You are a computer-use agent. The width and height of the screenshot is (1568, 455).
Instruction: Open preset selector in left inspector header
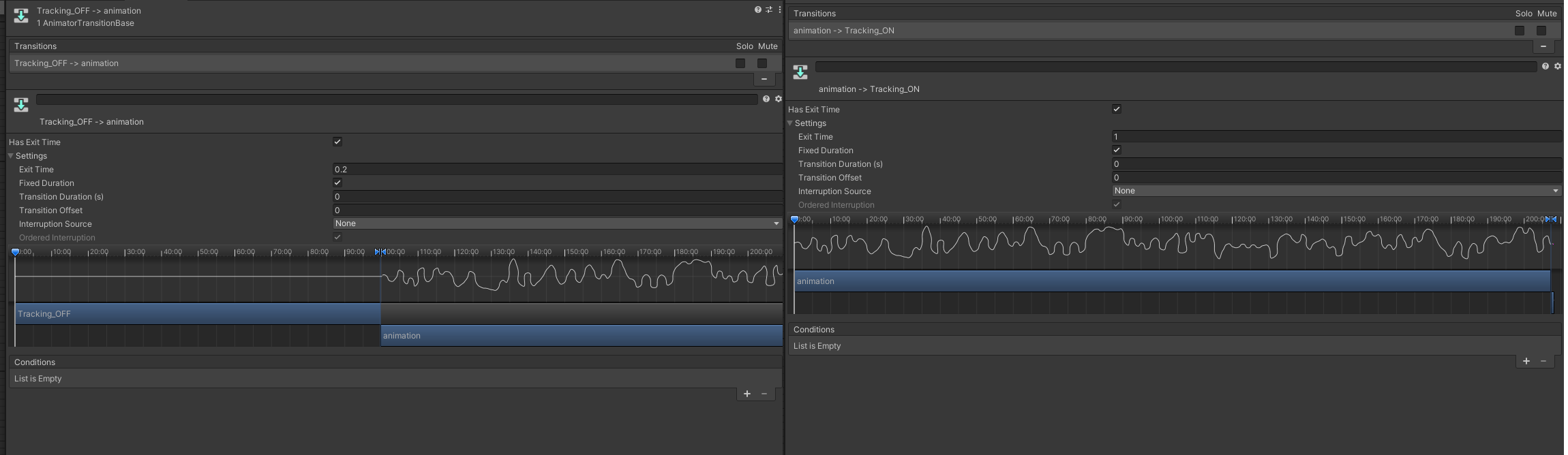[x=768, y=10]
